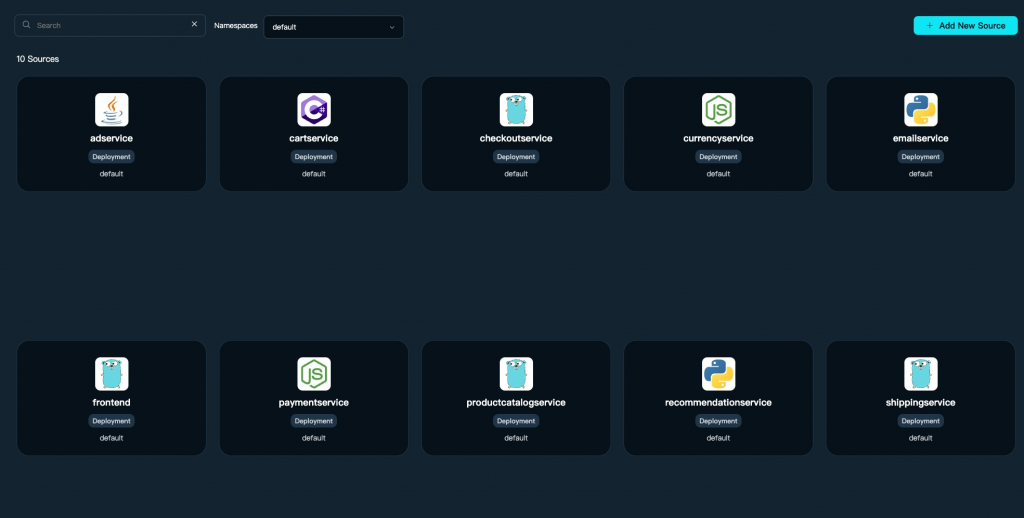Click the Deployment badge on paymentservice

(314, 421)
